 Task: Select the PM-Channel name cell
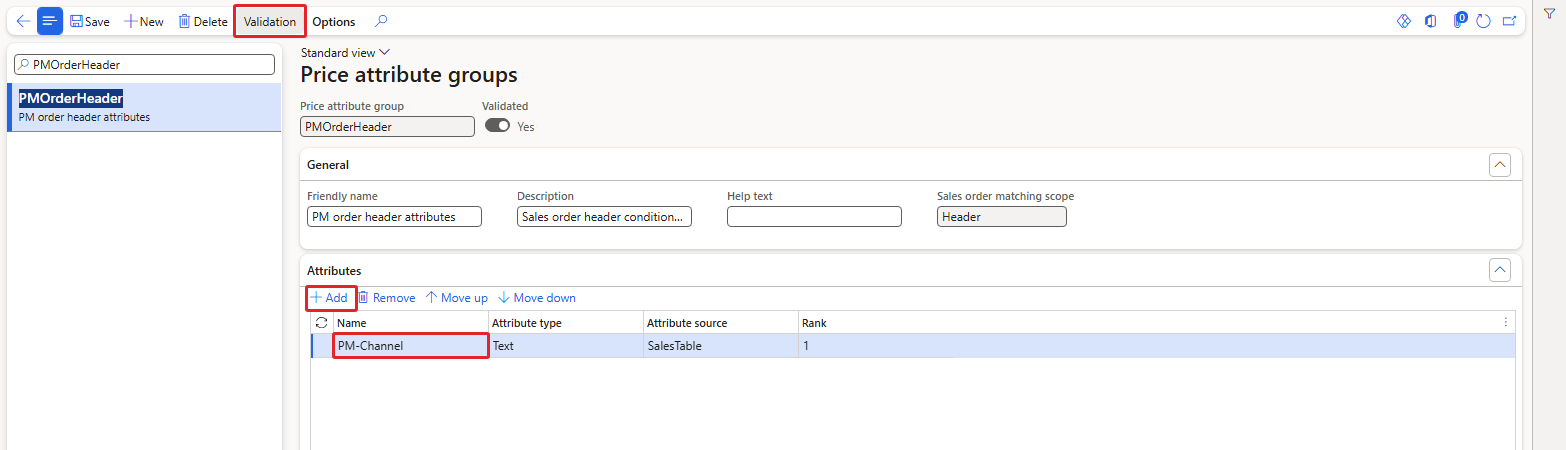click(x=410, y=346)
